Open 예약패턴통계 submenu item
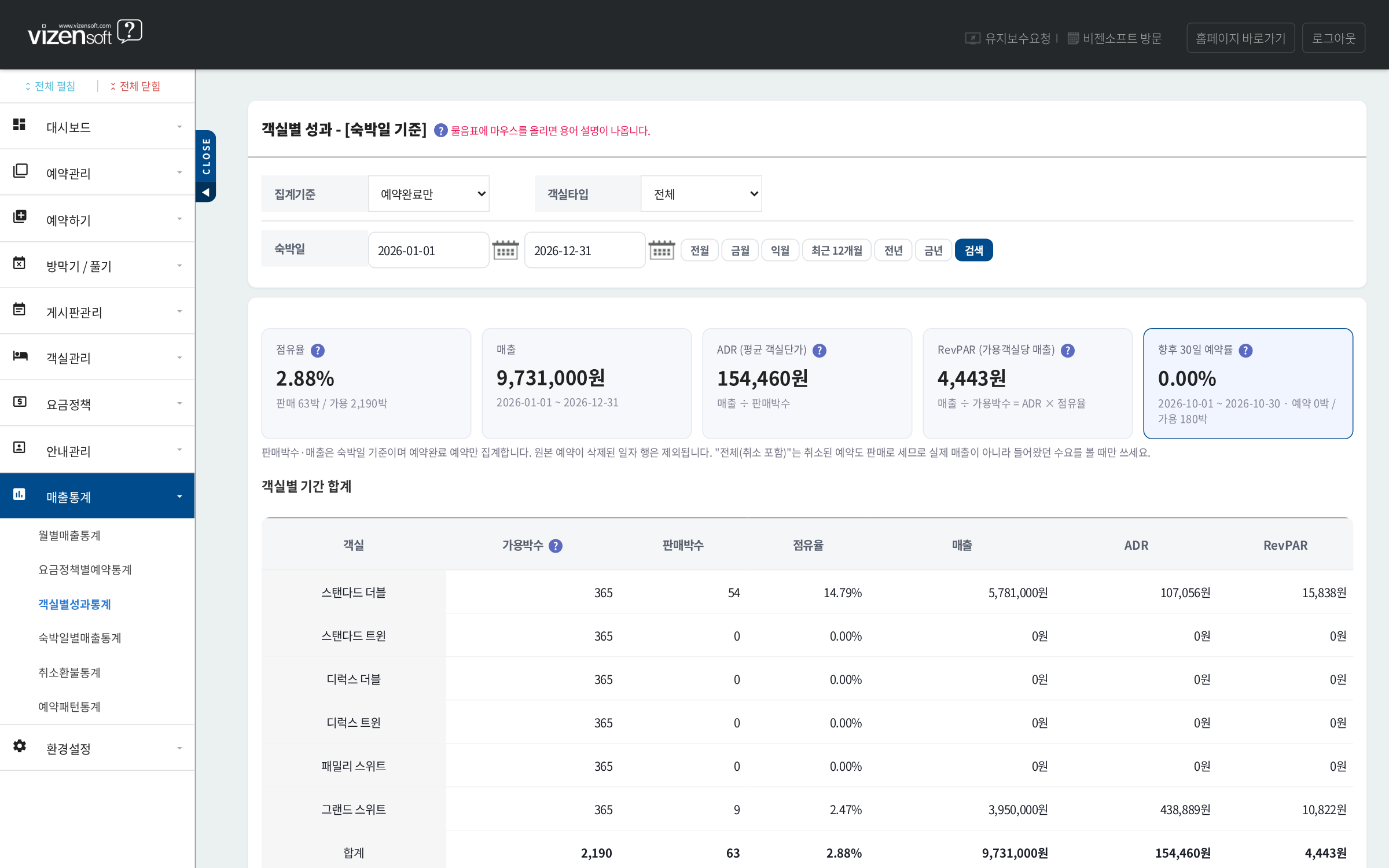The height and width of the screenshot is (868, 1389). pos(69,707)
